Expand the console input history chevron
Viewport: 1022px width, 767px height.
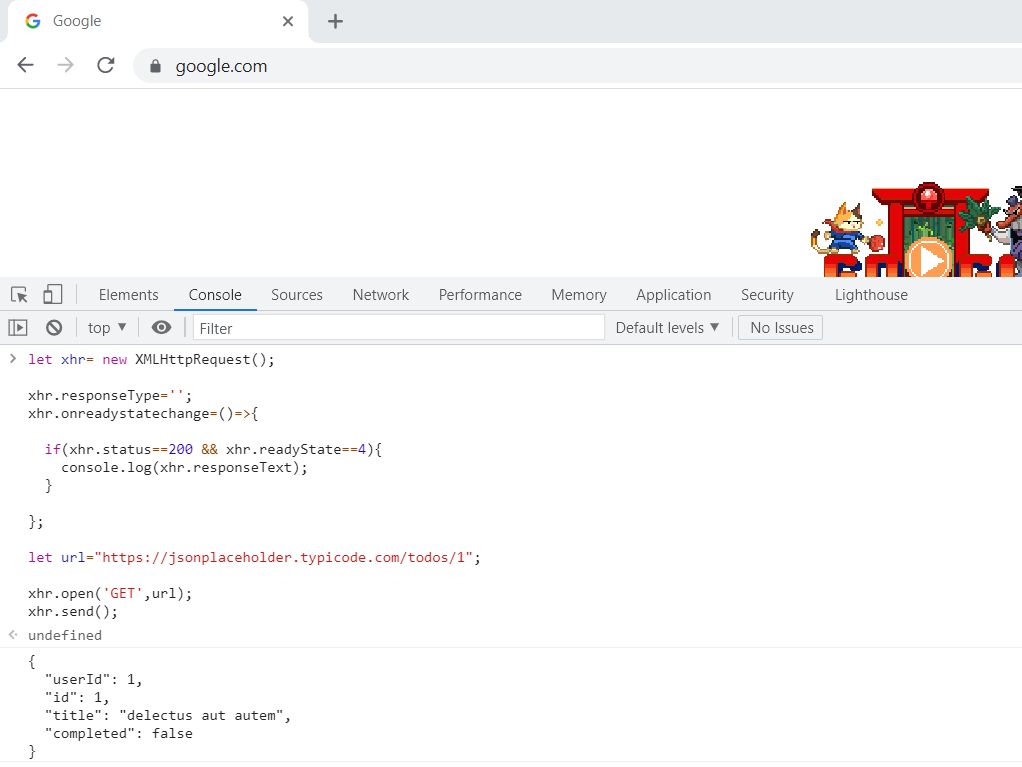[x=10, y=359]
